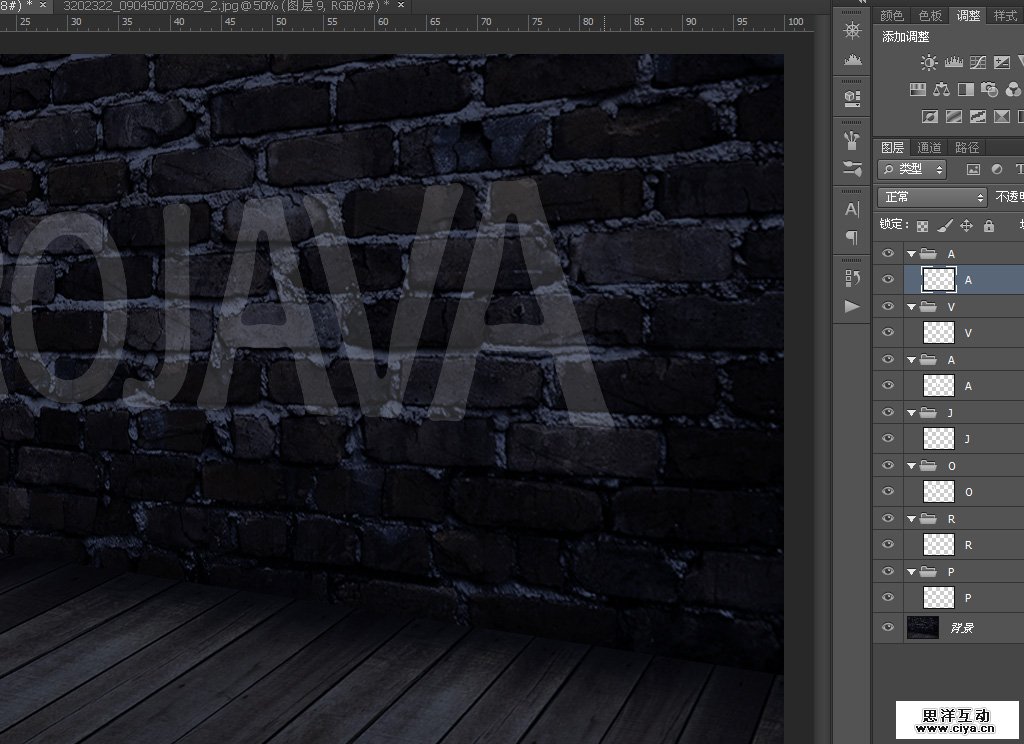
Task: Switch to the Swatches tab (色板)
Action: 930,15
